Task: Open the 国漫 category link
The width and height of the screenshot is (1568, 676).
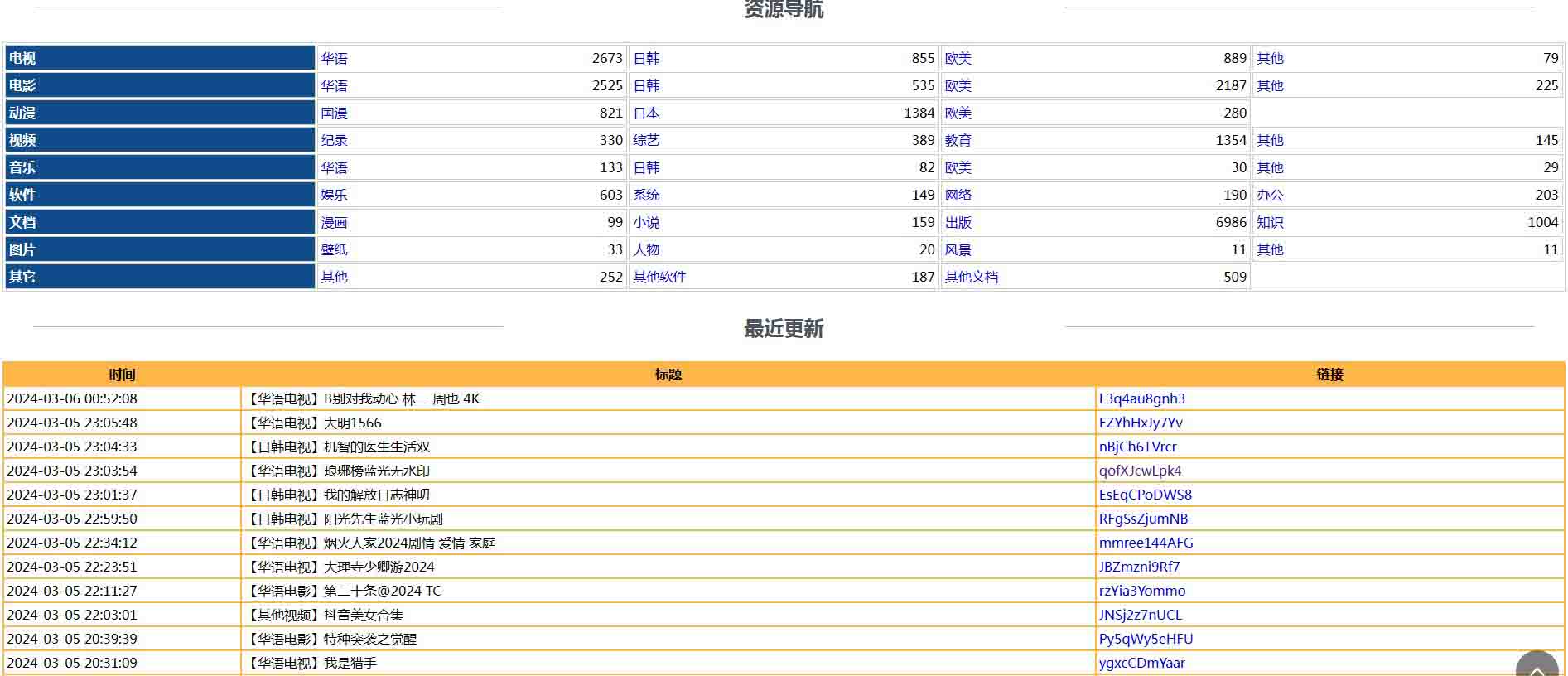Action: [x=334, y=113]
